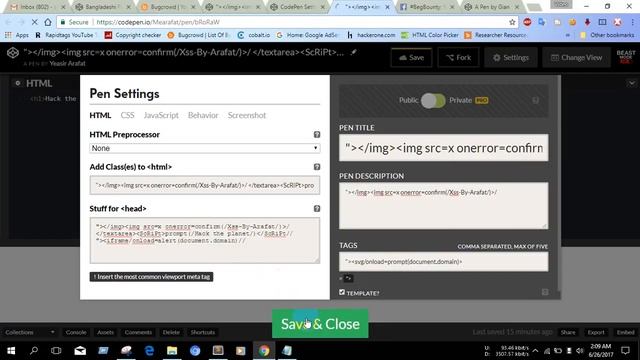Screen dimensions: 640x360
Task: Uncheck the Template checkbox
Action: point(342,292)
